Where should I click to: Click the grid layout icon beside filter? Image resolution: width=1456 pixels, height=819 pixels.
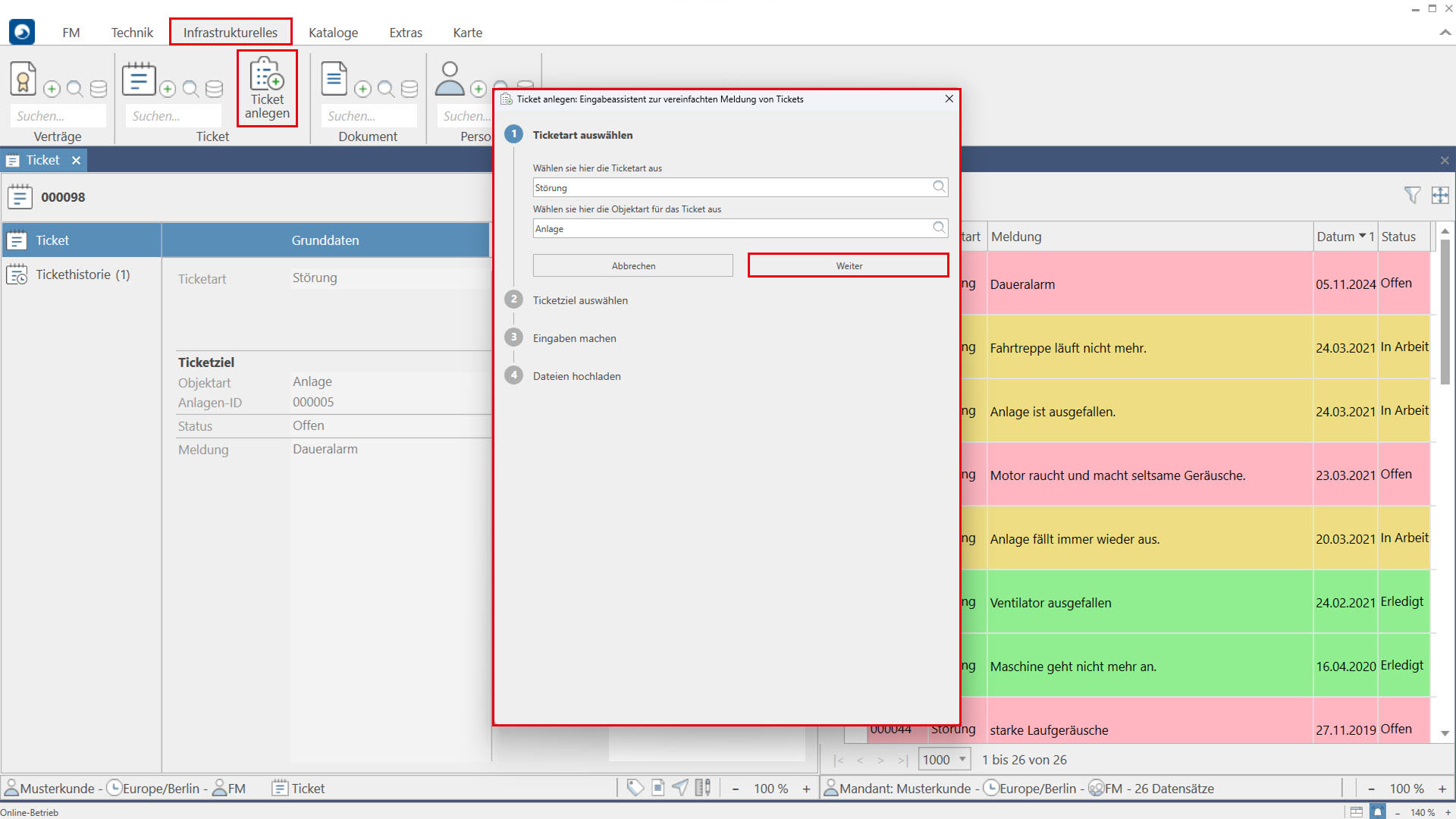(1440, 196)
